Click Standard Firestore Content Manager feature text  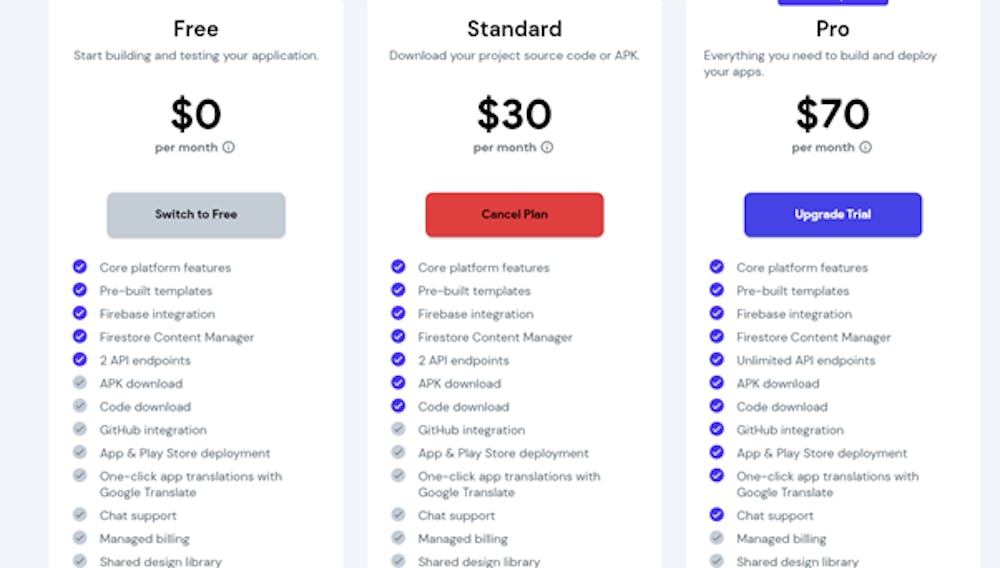[495, 337]
